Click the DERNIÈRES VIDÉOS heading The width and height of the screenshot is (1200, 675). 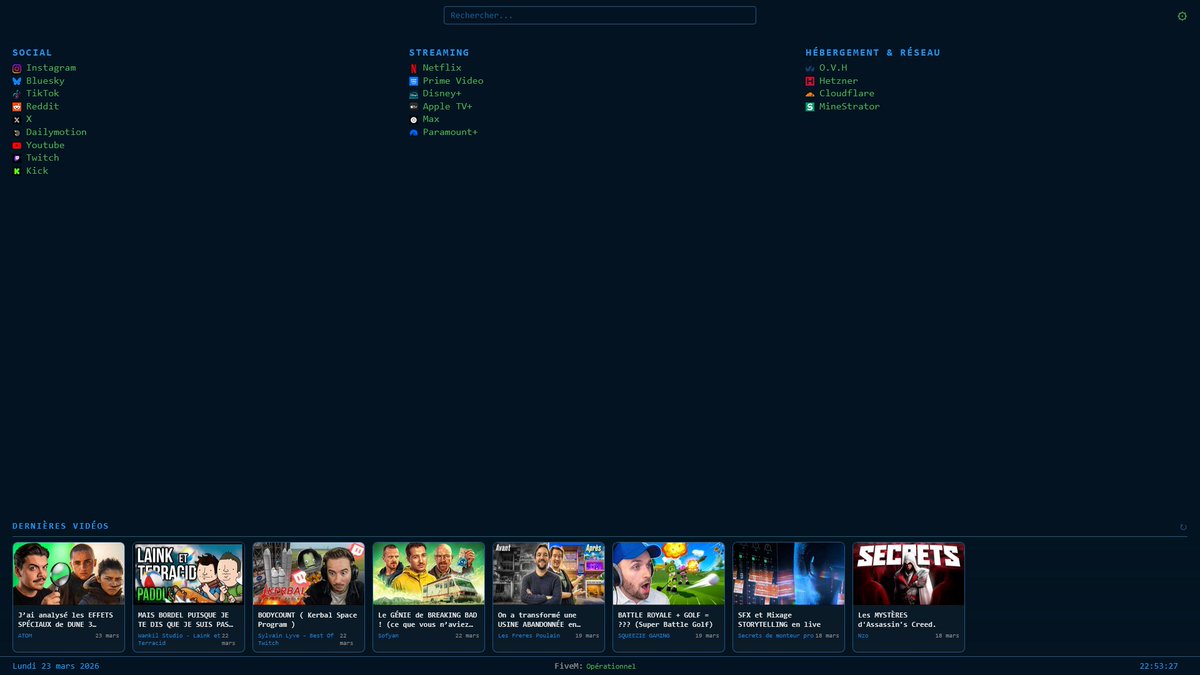[61, 526]
